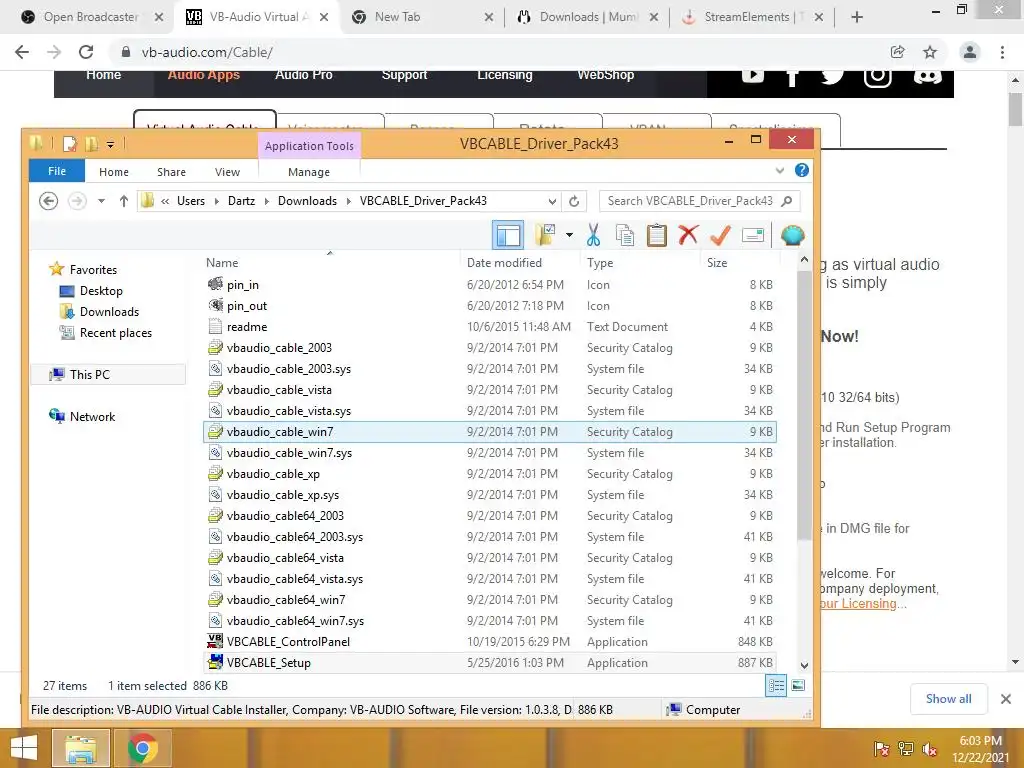Click the Explorer help question mark icon
The height and width of the screenshot is (768, 1024).
tap(802, 170)
